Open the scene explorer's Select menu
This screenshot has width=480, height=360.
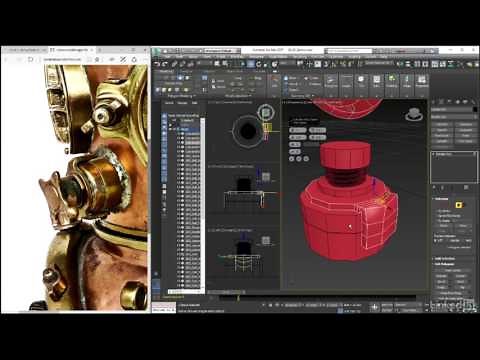(x=169, y=103)
